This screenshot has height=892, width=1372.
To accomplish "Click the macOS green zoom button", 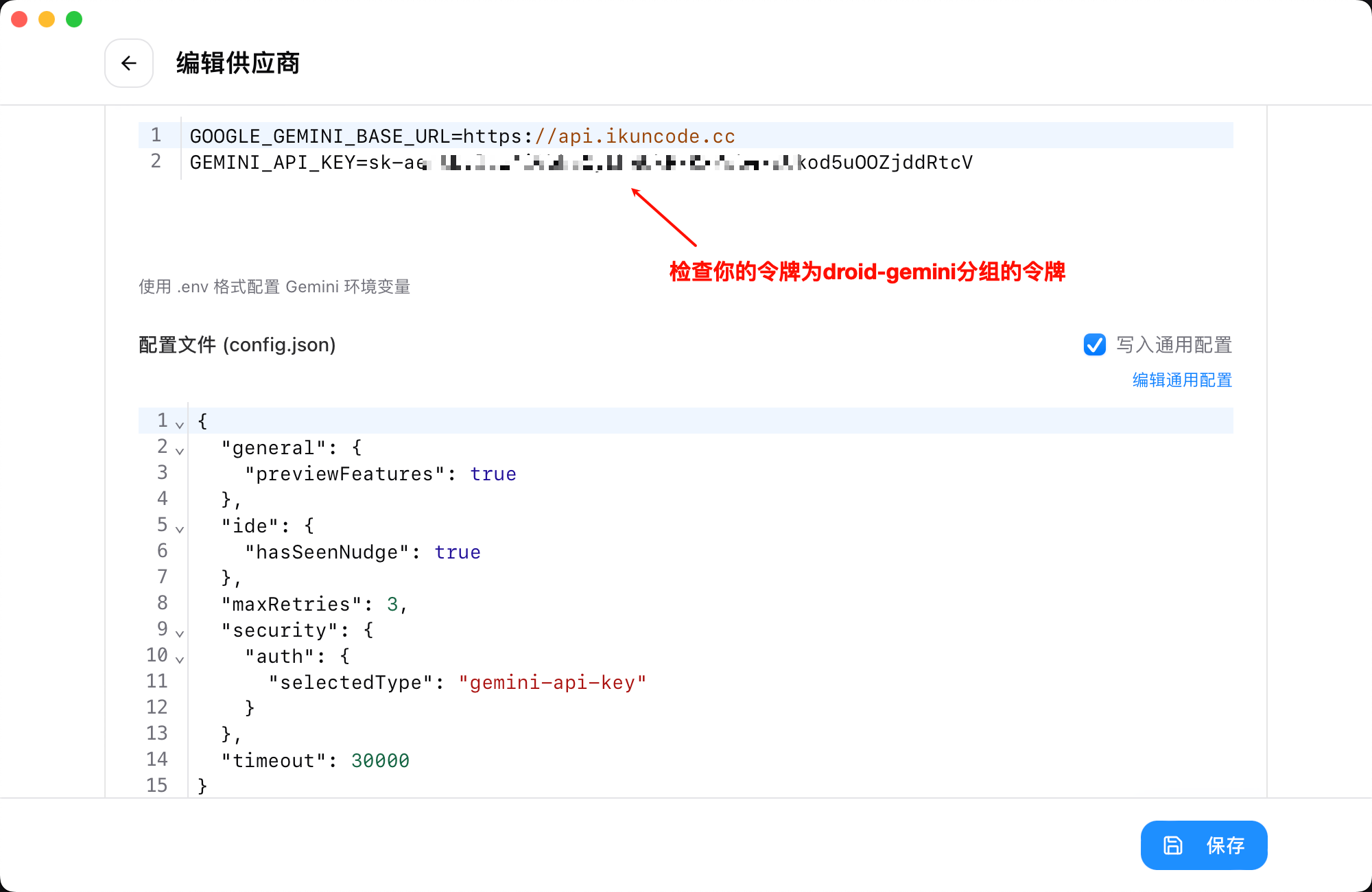I will coord(73,19).
